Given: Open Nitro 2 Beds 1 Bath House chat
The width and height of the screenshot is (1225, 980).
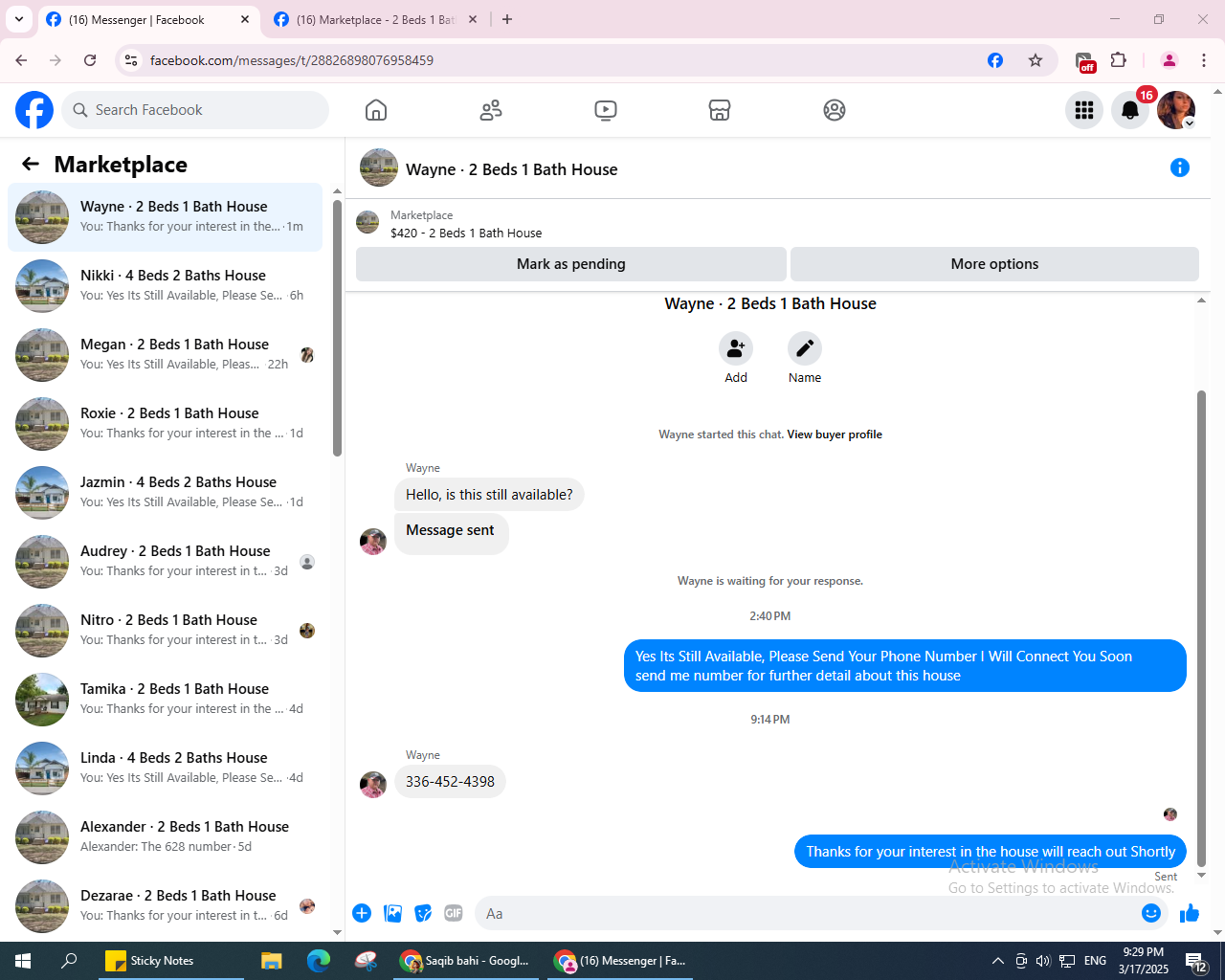Looking at the screenshot, I should [165, 631].
